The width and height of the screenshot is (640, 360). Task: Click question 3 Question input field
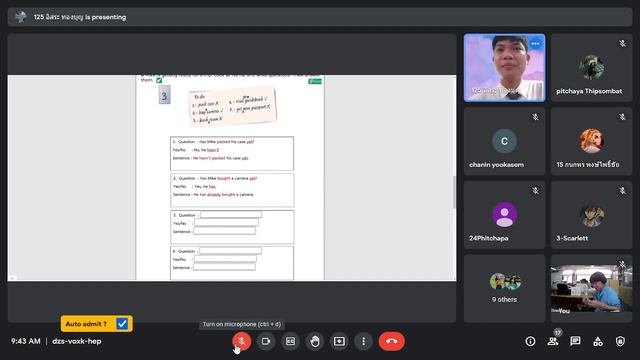coord(231,215)
